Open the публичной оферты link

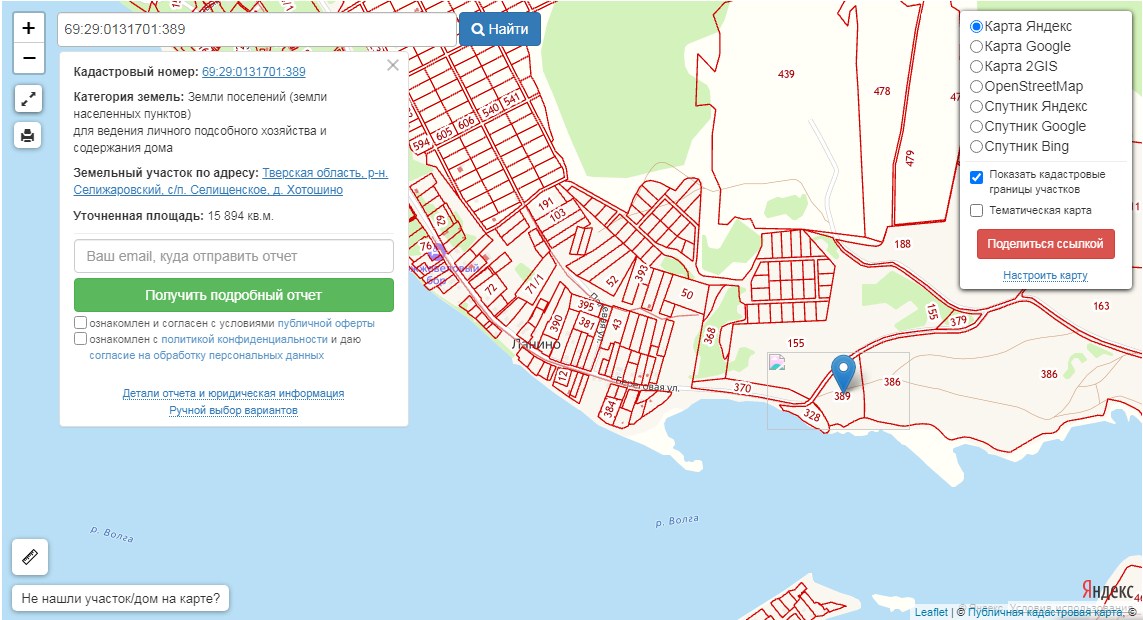pyautogui.click(x=326, y=323)
